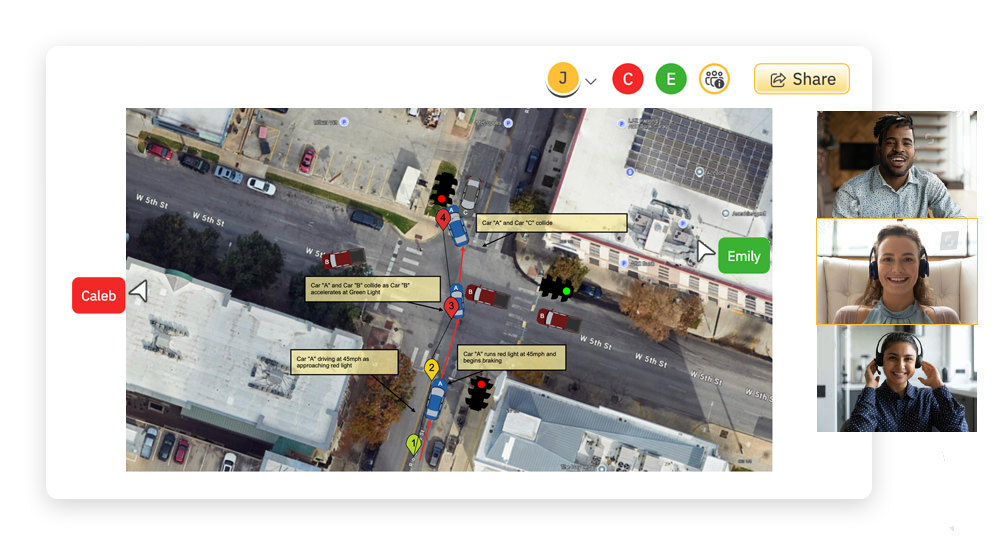Click the bottom traffic light showing red
Image resolution: width=1000 pixels, height=550 pixels.
click(480, 391)
